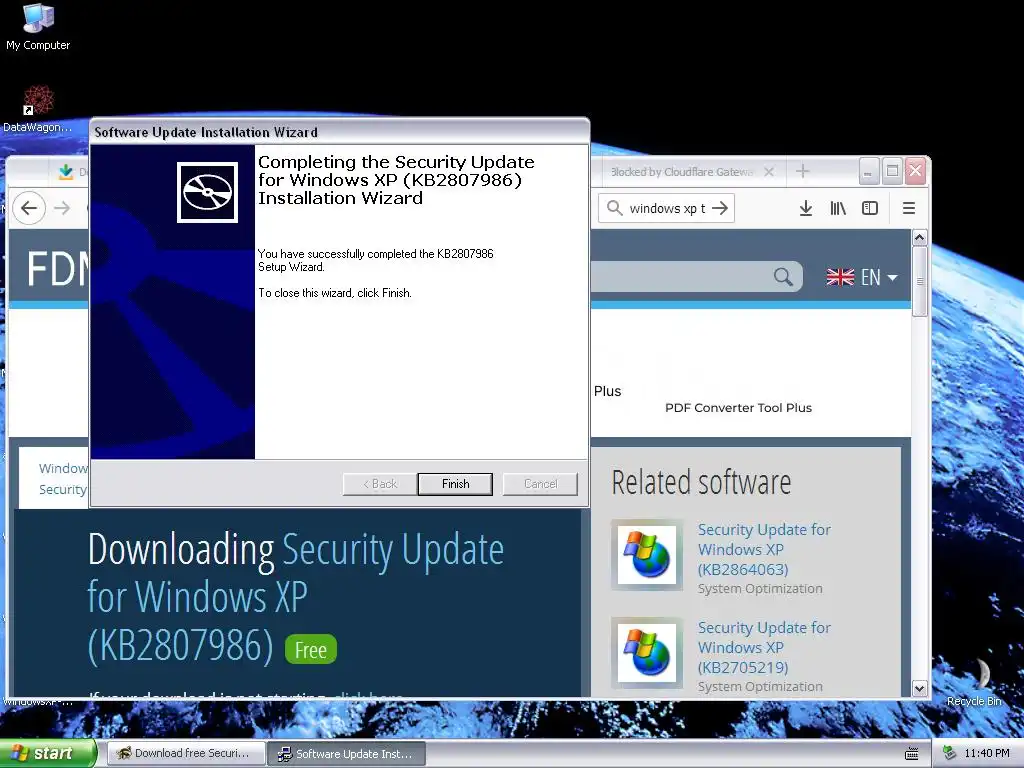The height and width of the screenshot is (768, 1024).
Task: Click the browser search box text
Action: [x=667, y=208]
